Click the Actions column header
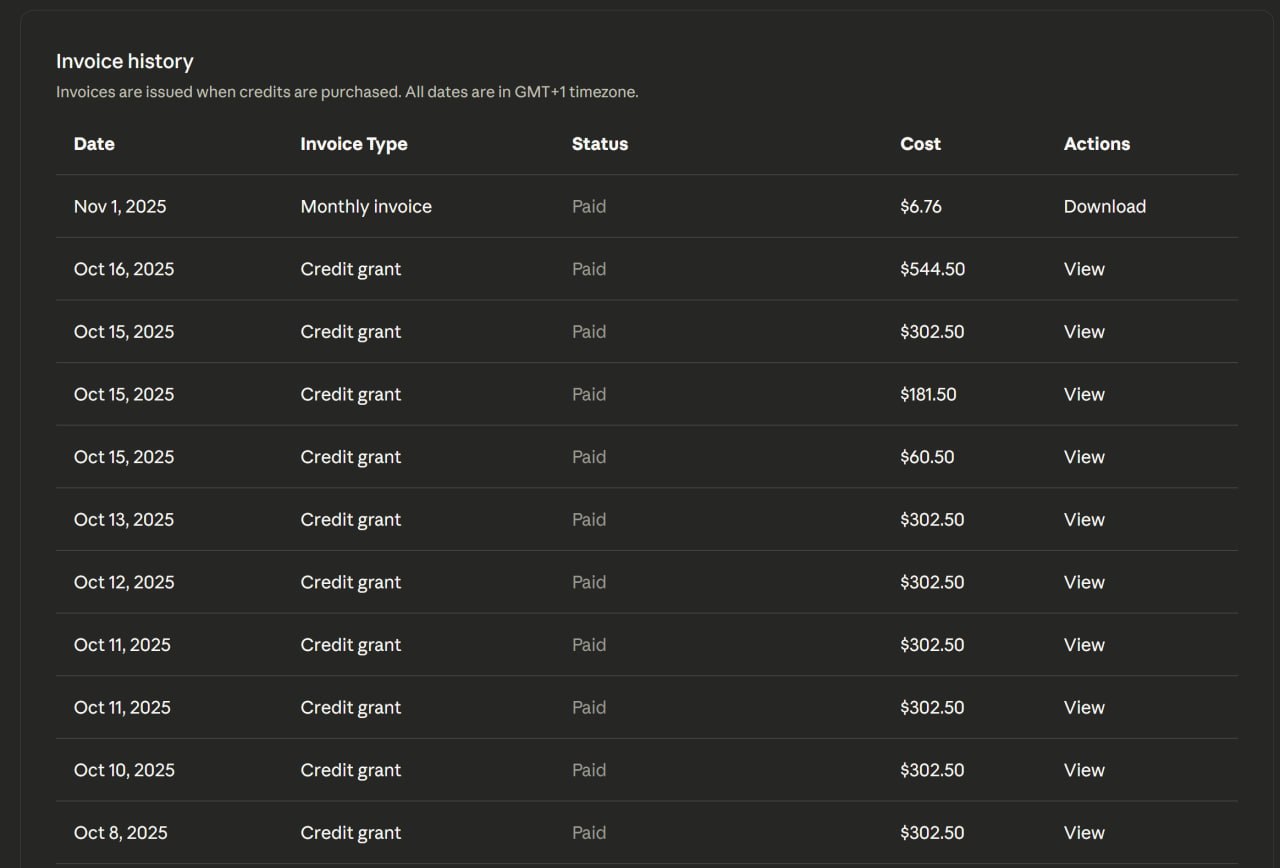The width and height of the screenshot is (1280, 868). pyautogui.click(x=1096, y=144)
